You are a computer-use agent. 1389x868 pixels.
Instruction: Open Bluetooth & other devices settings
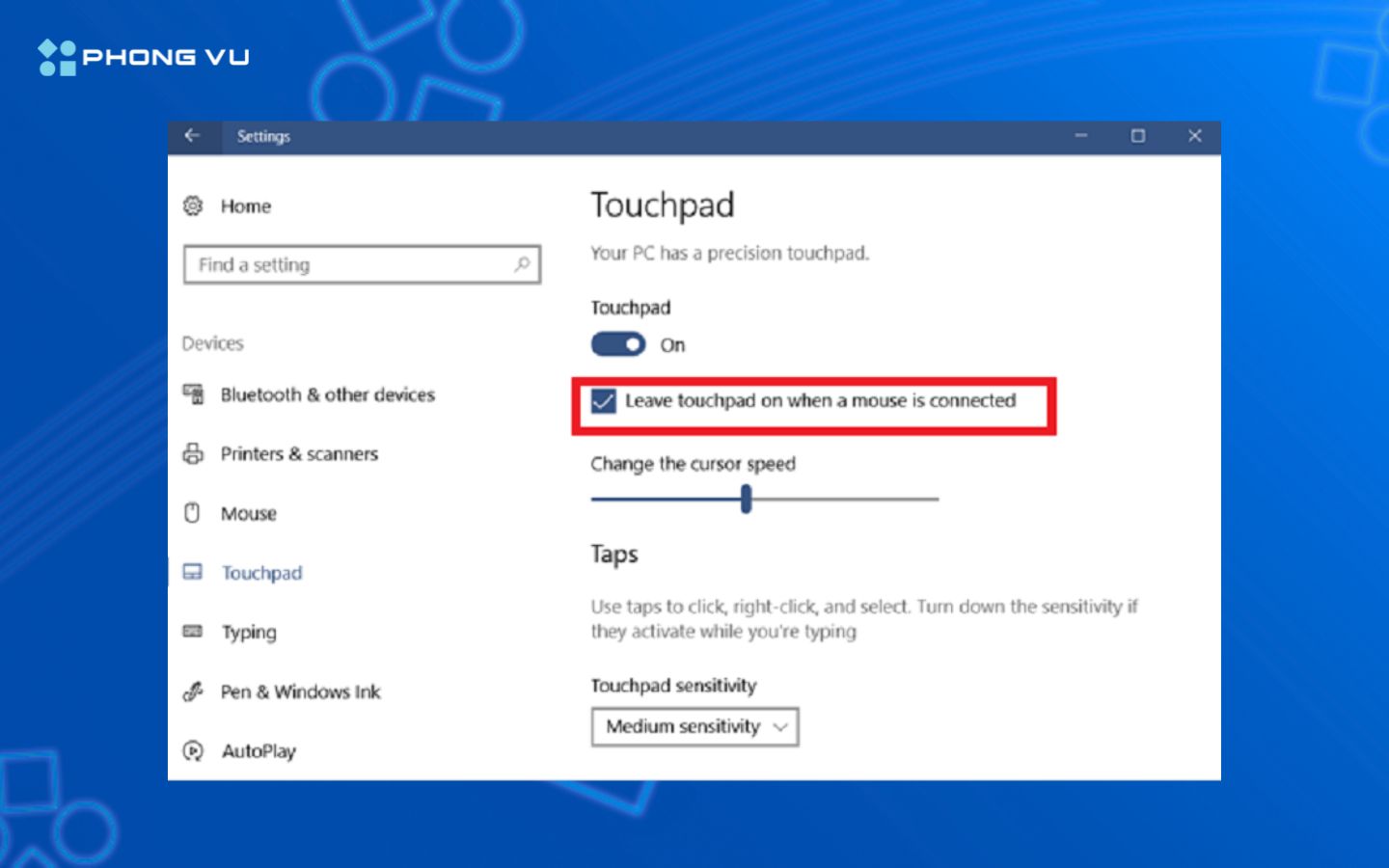pos(327,394)
